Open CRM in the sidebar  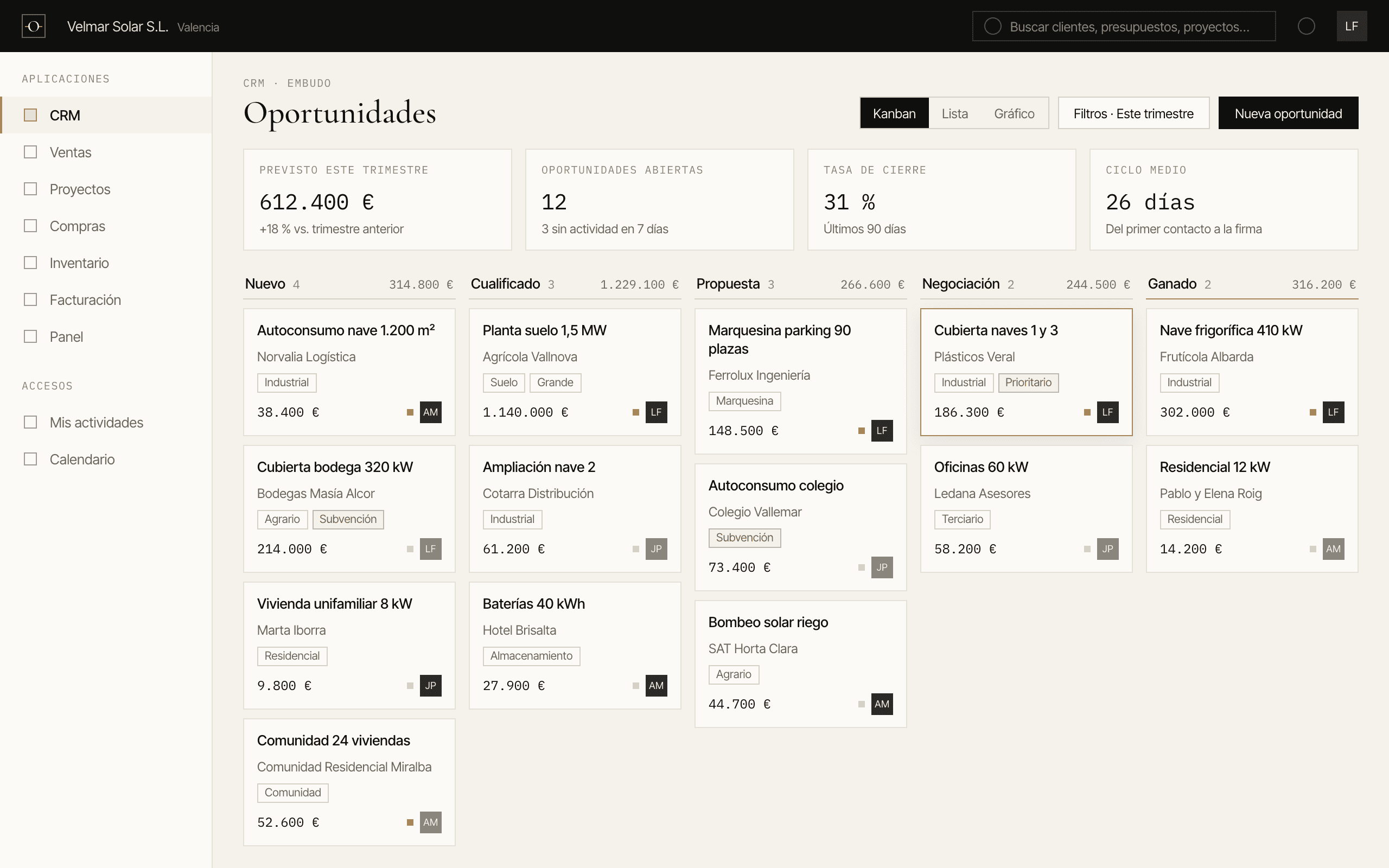pos(106,116)
